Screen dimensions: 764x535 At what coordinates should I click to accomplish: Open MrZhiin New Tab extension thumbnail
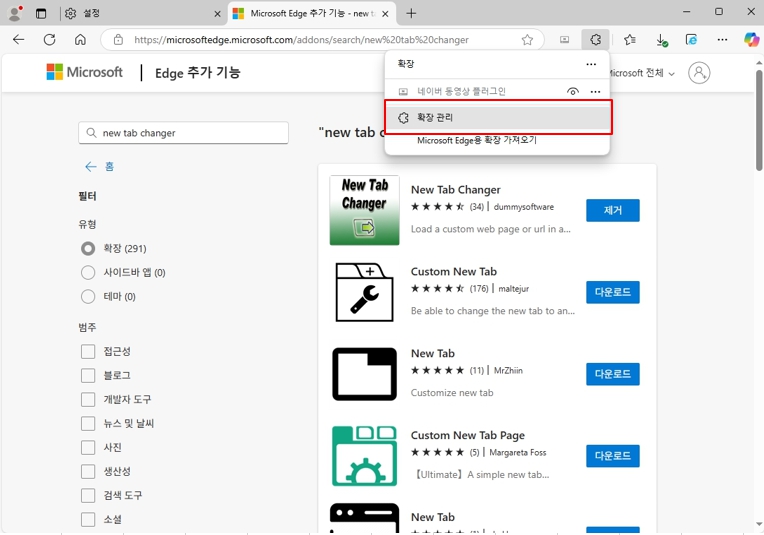(x=364, y=374)
